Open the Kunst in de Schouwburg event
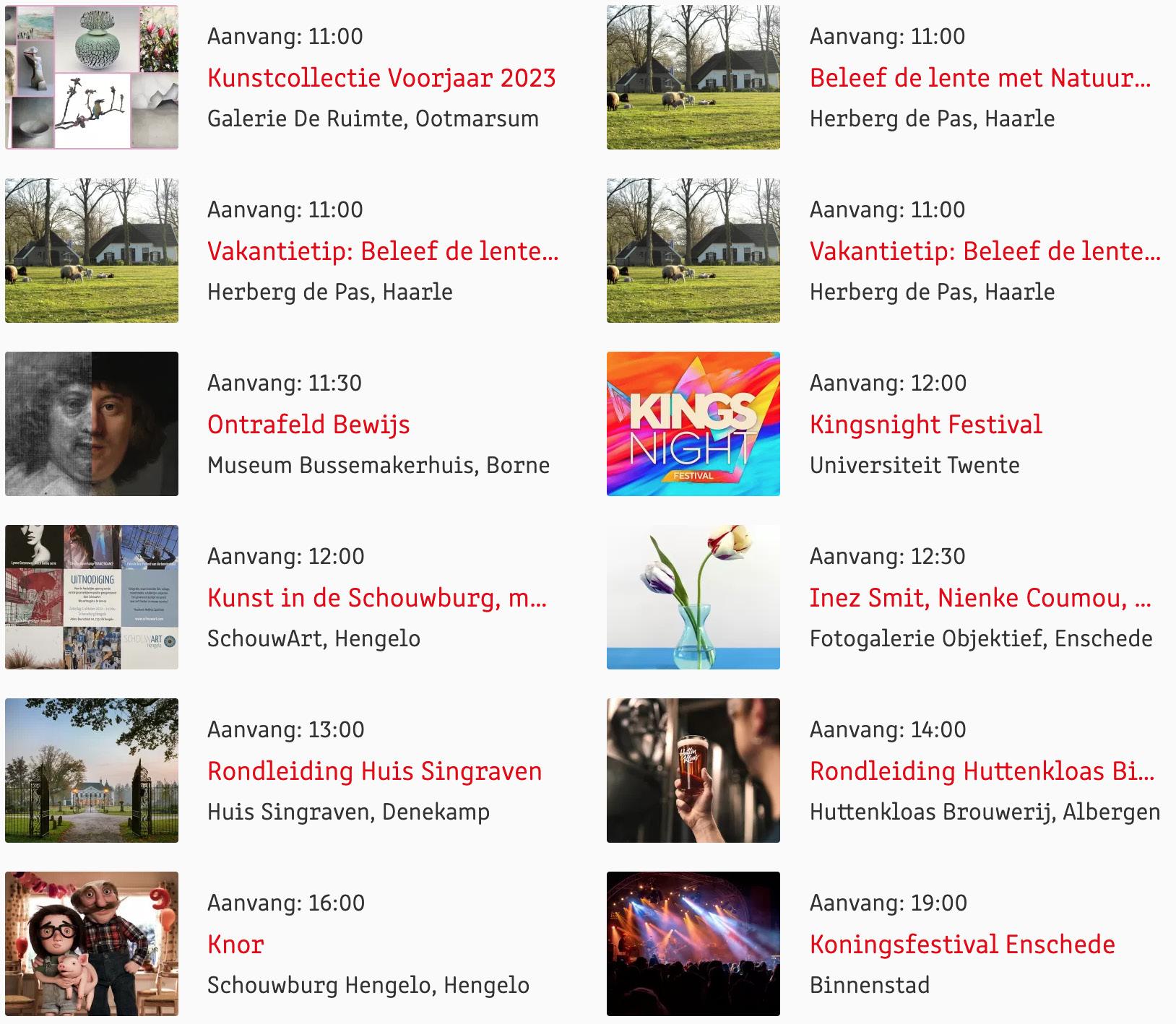 point(377,598)
